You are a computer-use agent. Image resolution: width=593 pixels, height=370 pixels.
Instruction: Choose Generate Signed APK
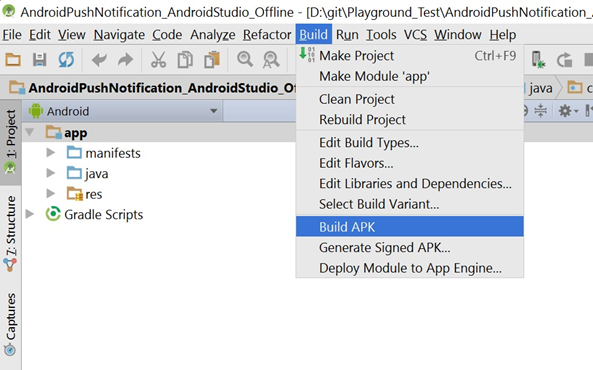[x=410, y=247]
